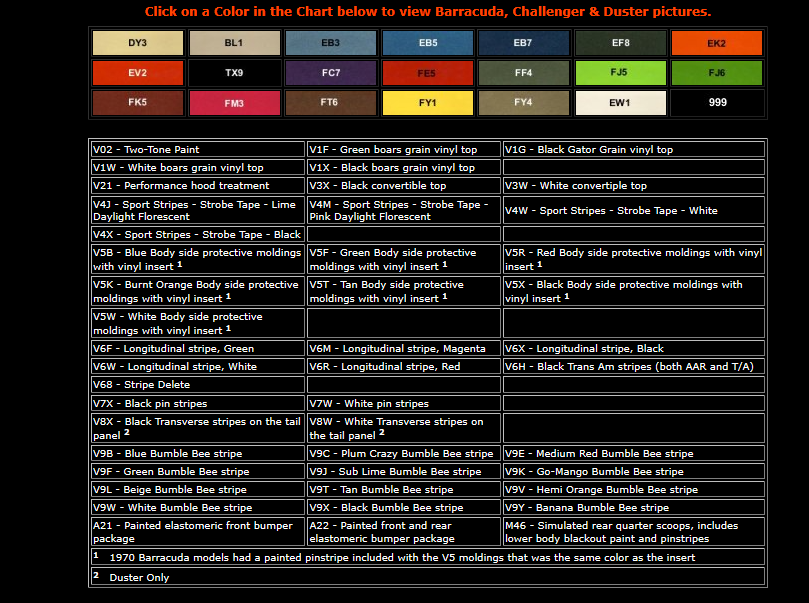Click V3X Black convertible top cell

point(403,186)
